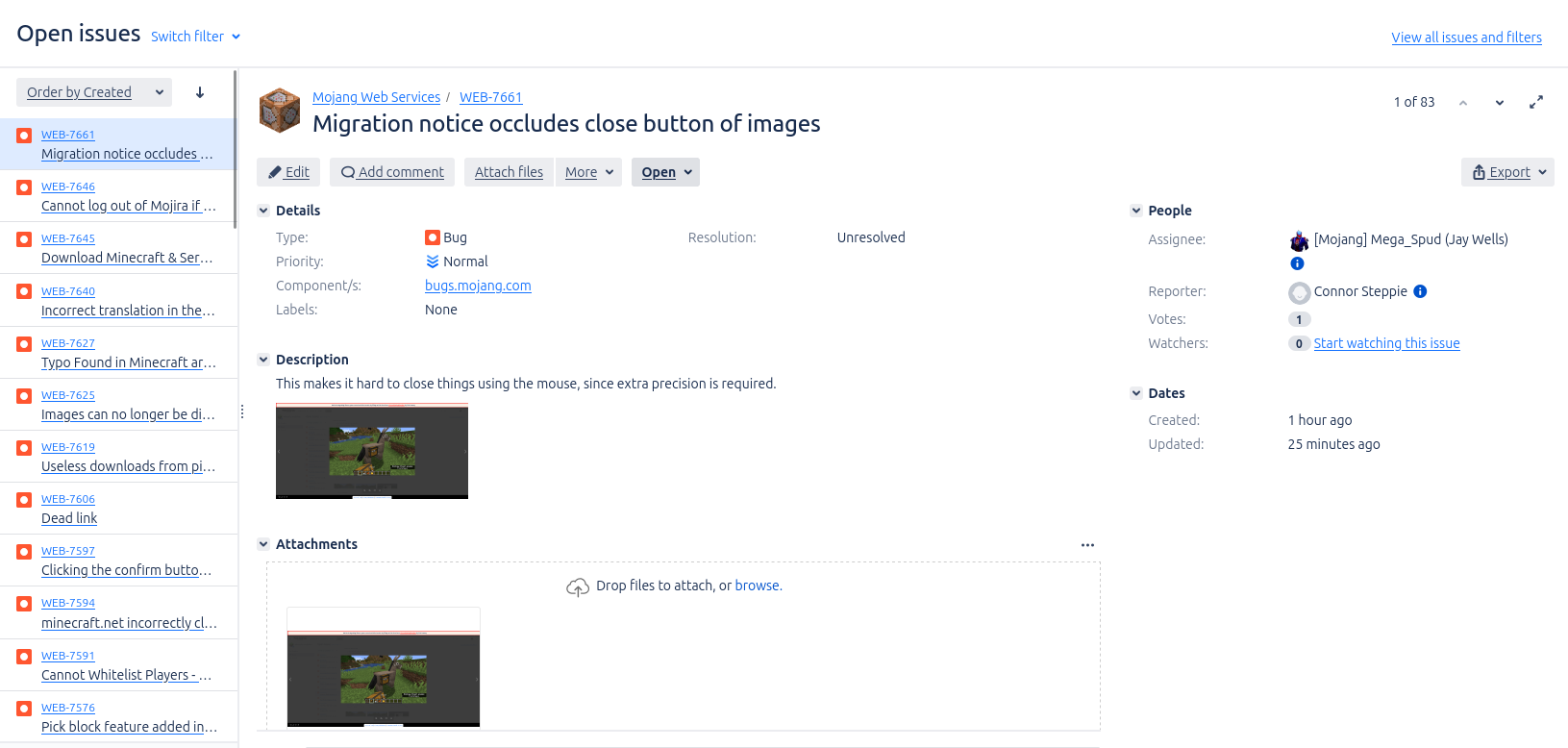
Task: Open the More actions menu
Action: [588, 172]
